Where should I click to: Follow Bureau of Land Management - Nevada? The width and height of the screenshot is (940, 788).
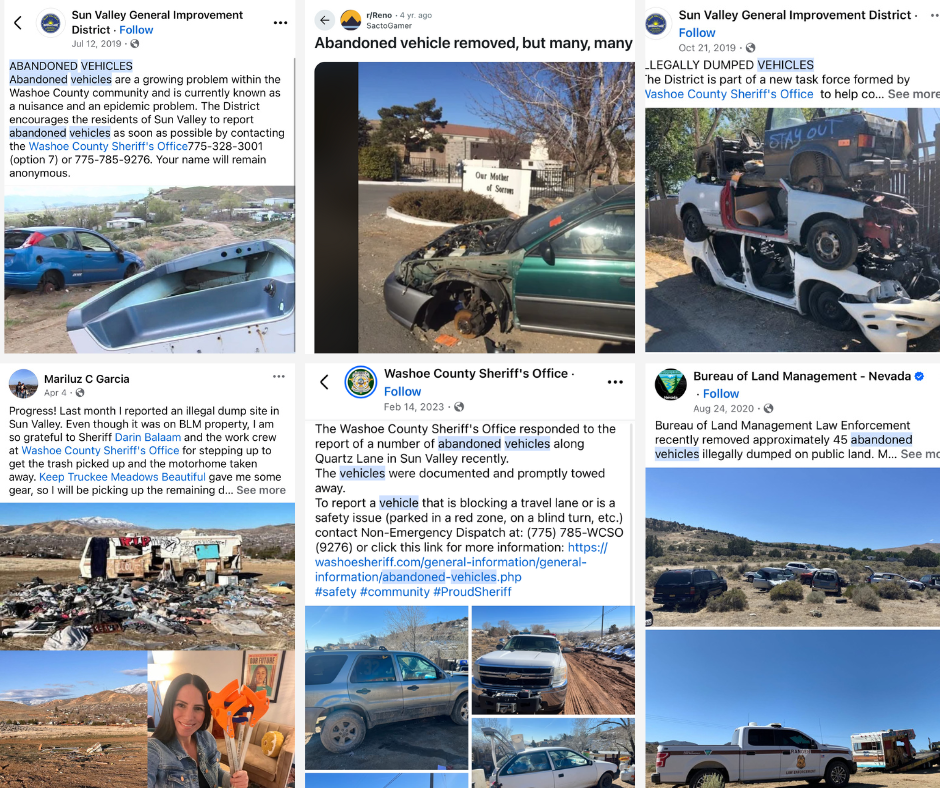(721, 394)
